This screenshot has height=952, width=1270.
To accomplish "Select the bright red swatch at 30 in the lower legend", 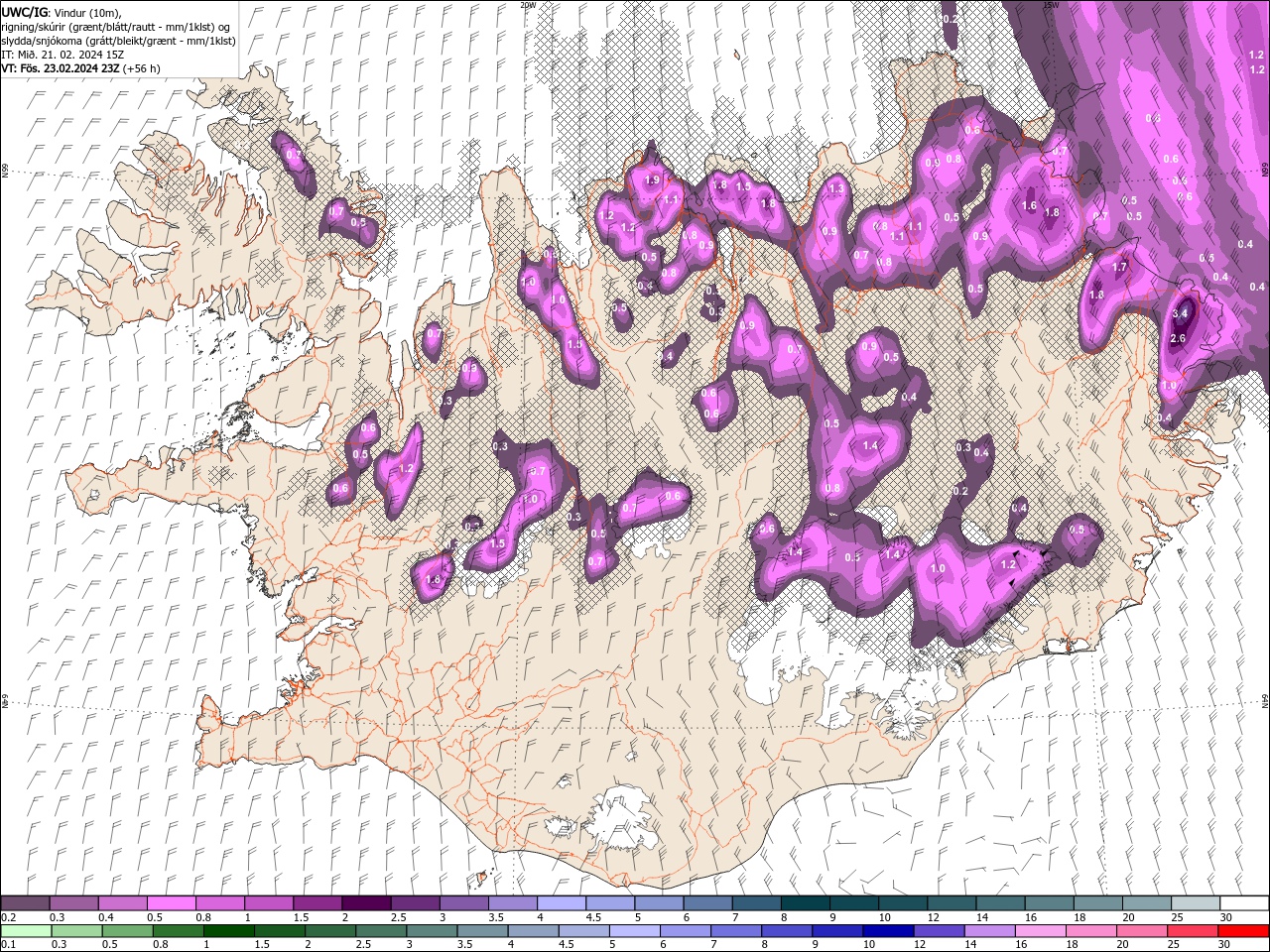I will [x=1244, y=931].
